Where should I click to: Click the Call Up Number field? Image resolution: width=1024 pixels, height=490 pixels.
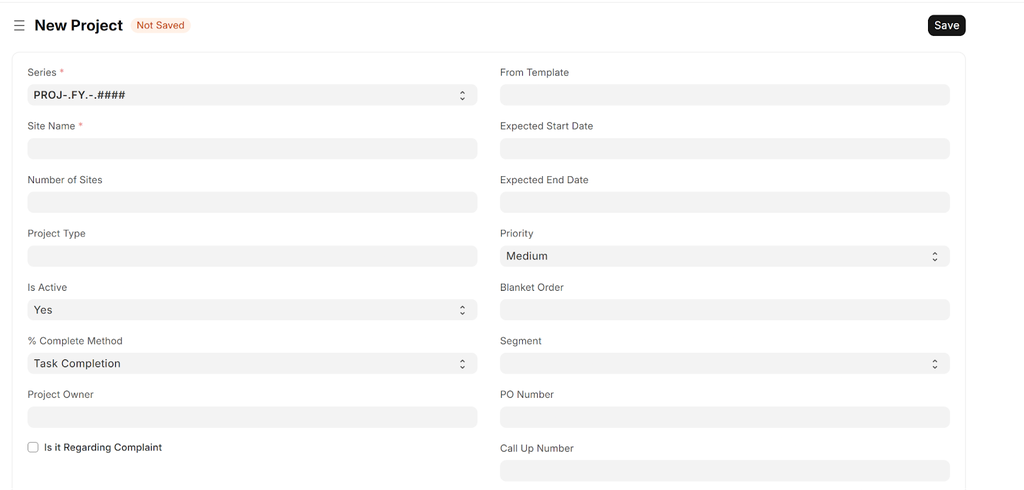tap(724, 470)
